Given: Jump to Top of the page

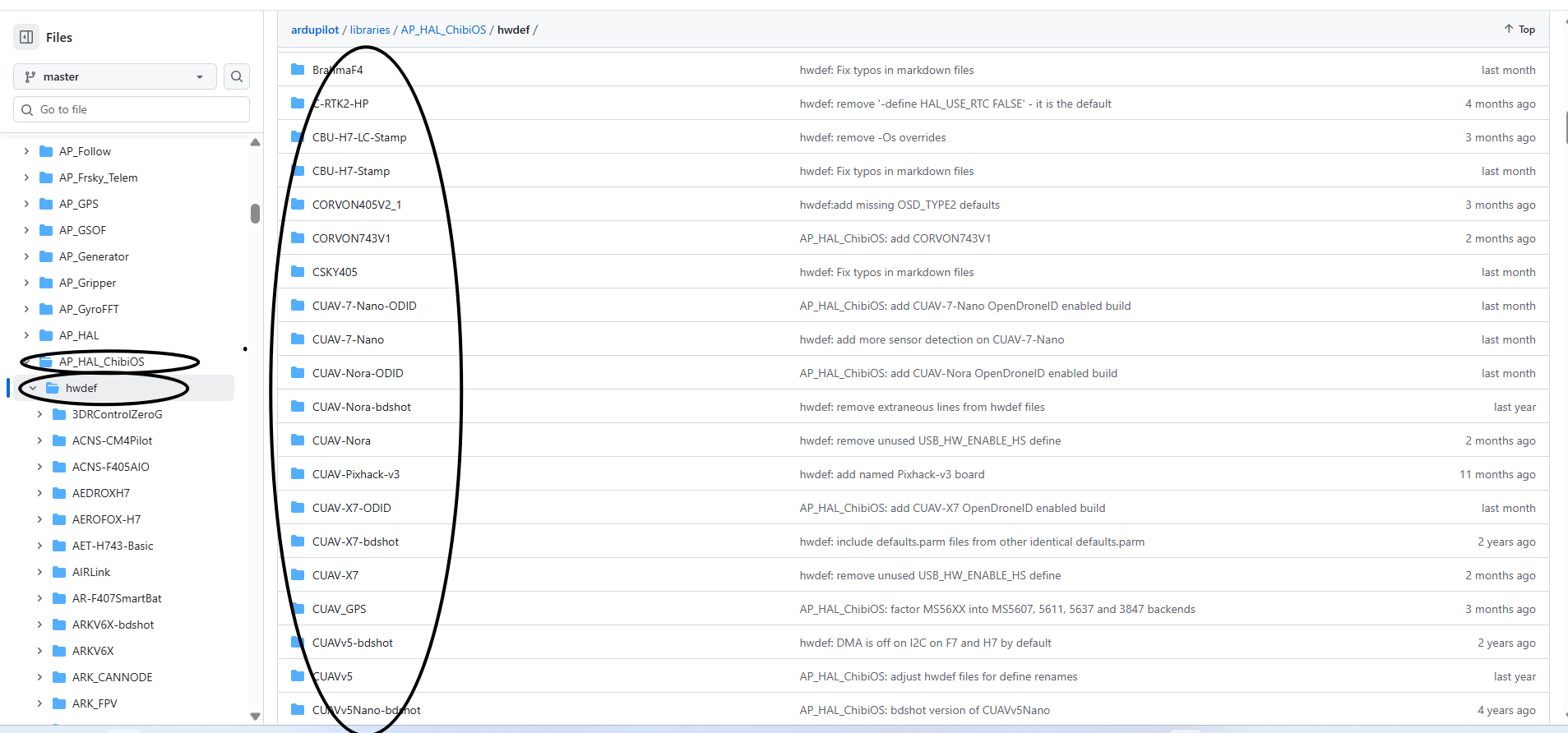Looking at the screenshot, I should [x=1519, y=30].
